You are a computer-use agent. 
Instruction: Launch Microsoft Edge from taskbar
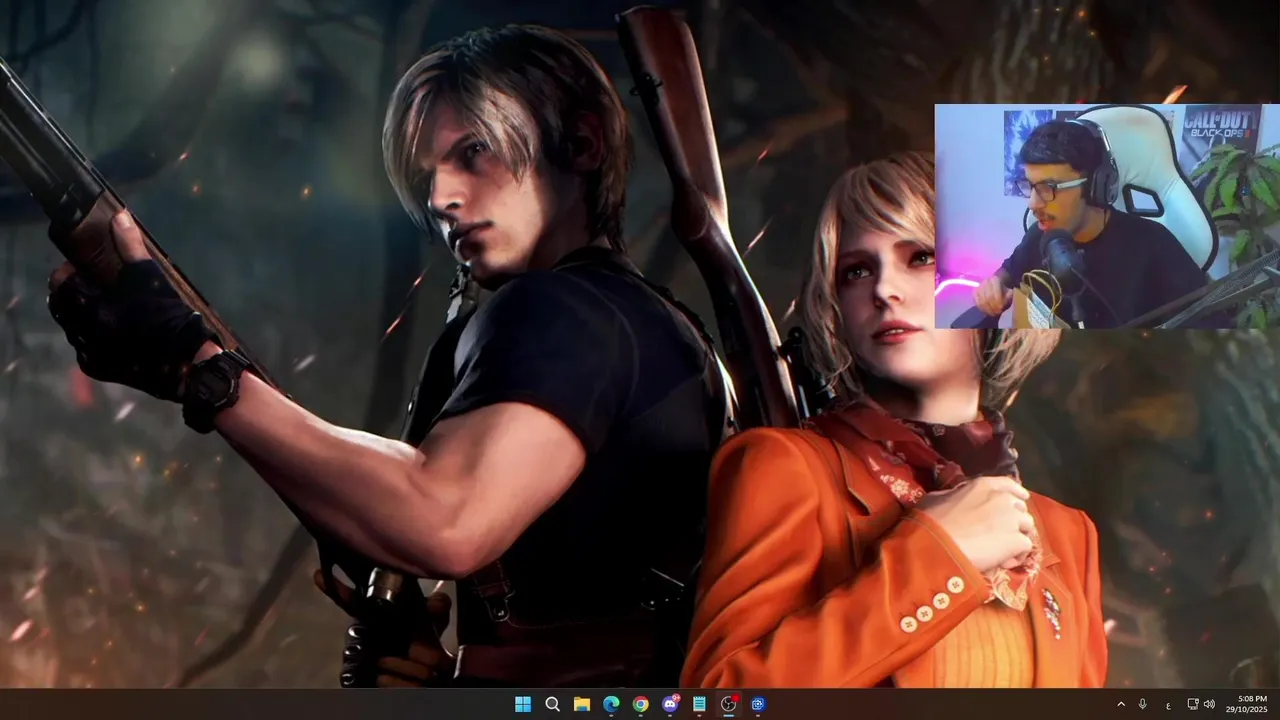611,704
